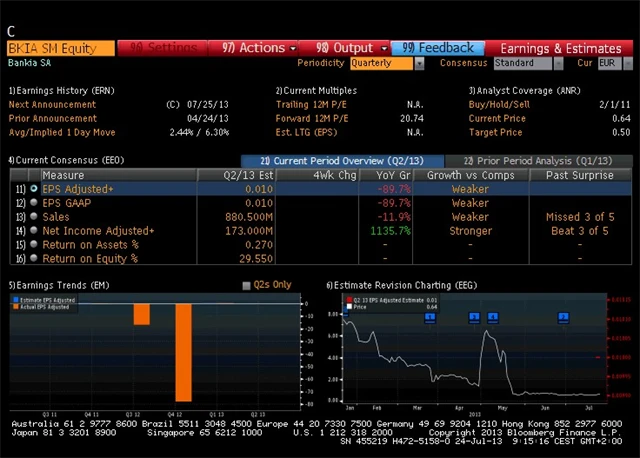Open the Periodicity Quarterly dropdown arrow
Screen dimensions: 640x458
pos(419,63)
